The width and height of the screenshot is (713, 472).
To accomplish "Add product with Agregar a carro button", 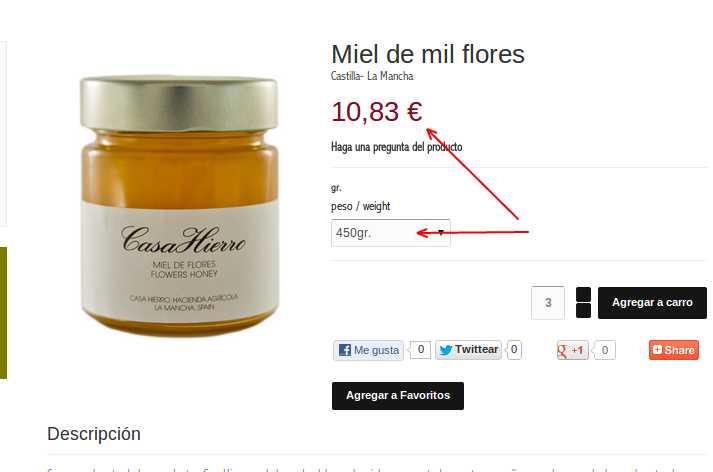I will 652,302.
